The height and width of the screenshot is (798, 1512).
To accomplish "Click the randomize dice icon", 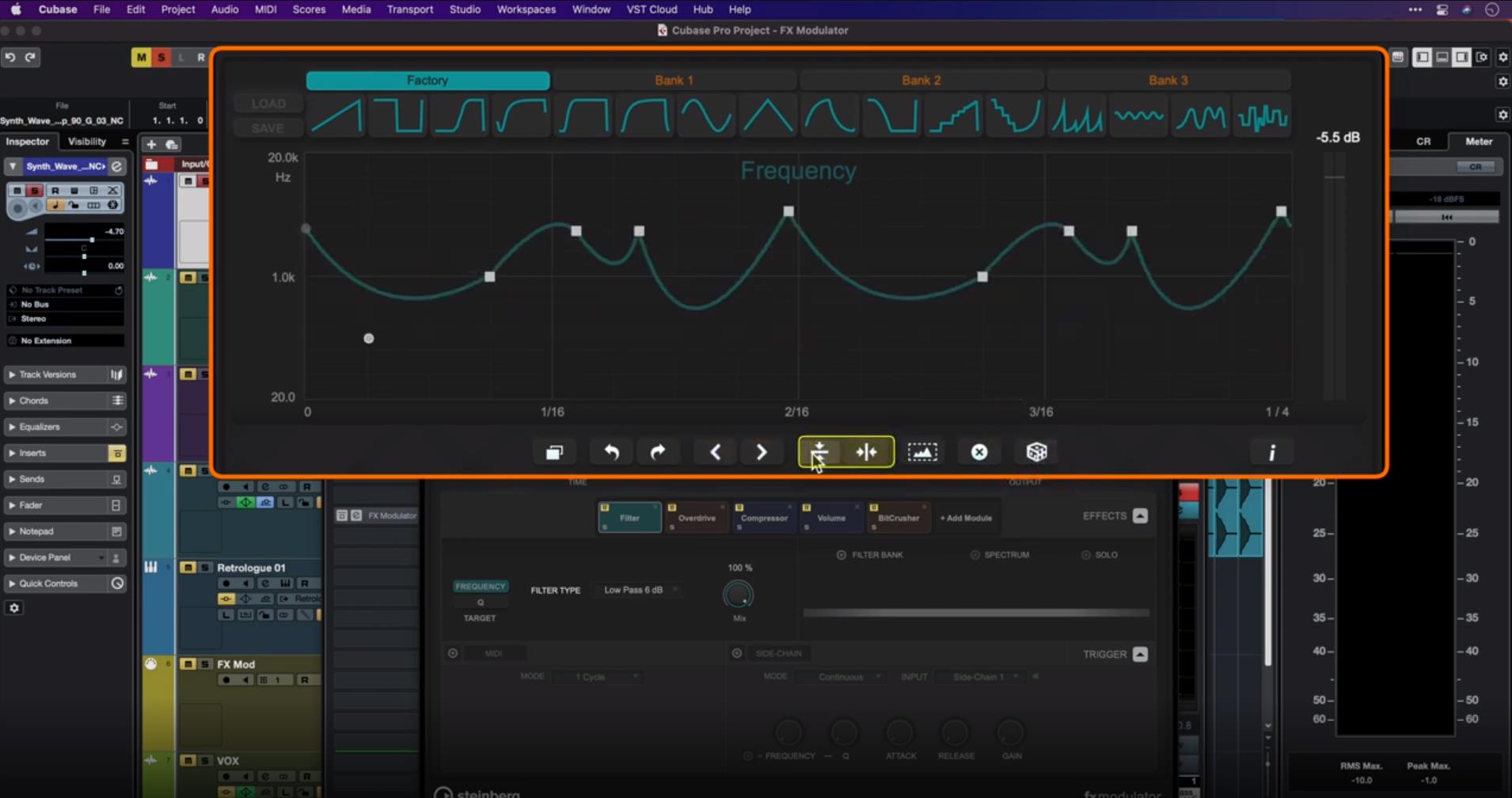I will [1036, 452].
